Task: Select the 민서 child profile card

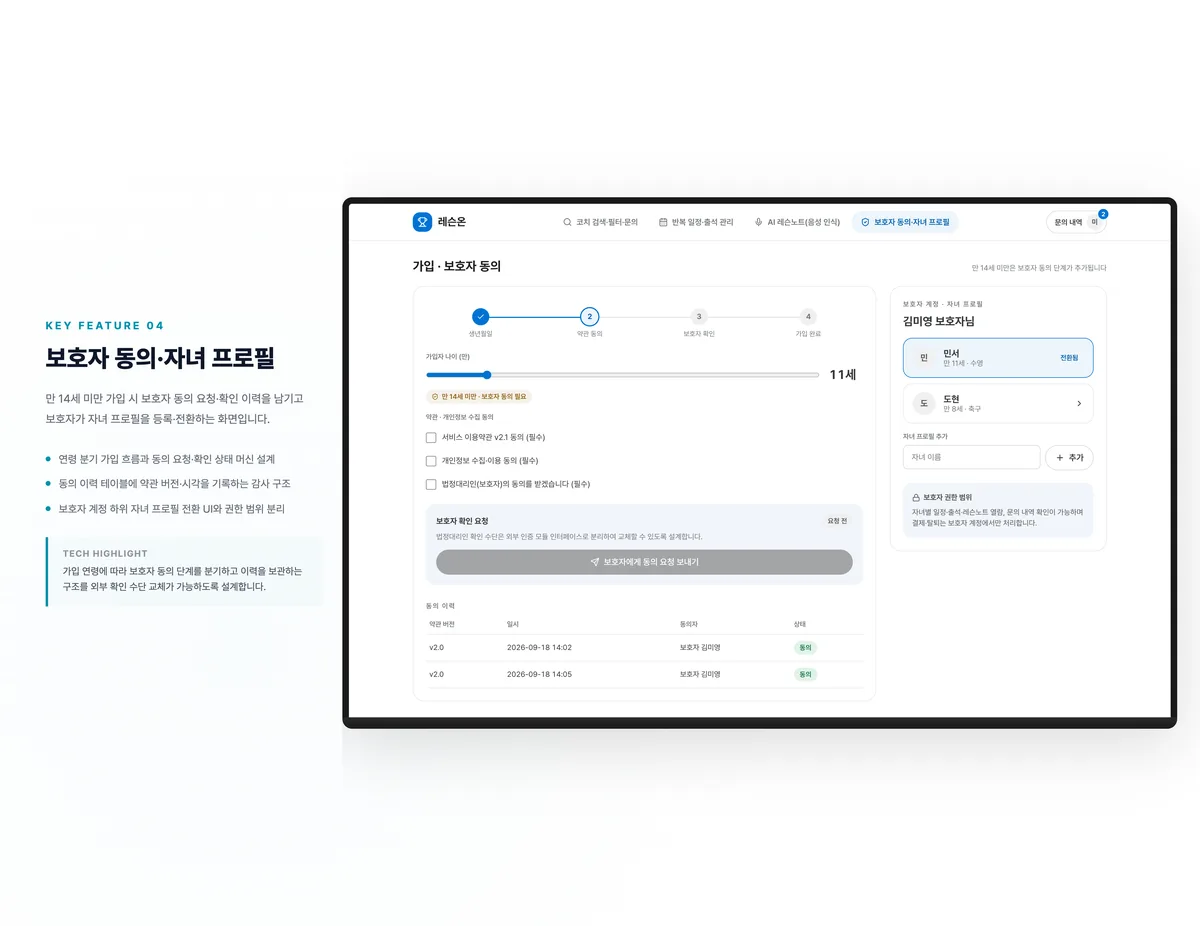Action: click(998, 357)
